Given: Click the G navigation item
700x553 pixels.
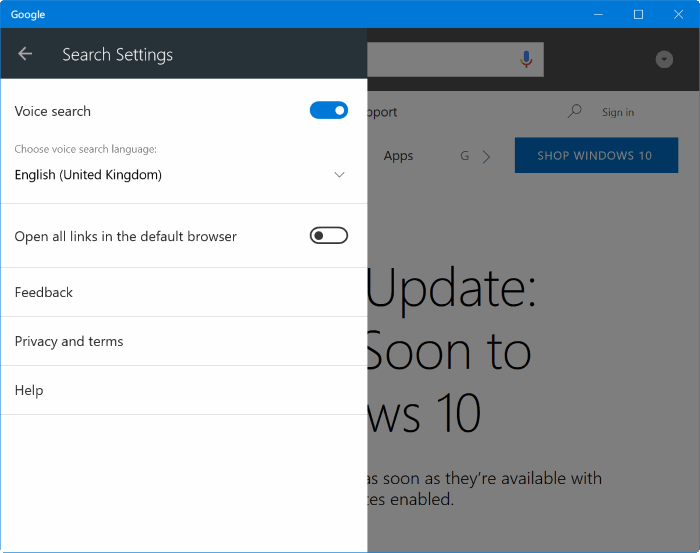Looking at the screenshot, I should pos(465,156).
